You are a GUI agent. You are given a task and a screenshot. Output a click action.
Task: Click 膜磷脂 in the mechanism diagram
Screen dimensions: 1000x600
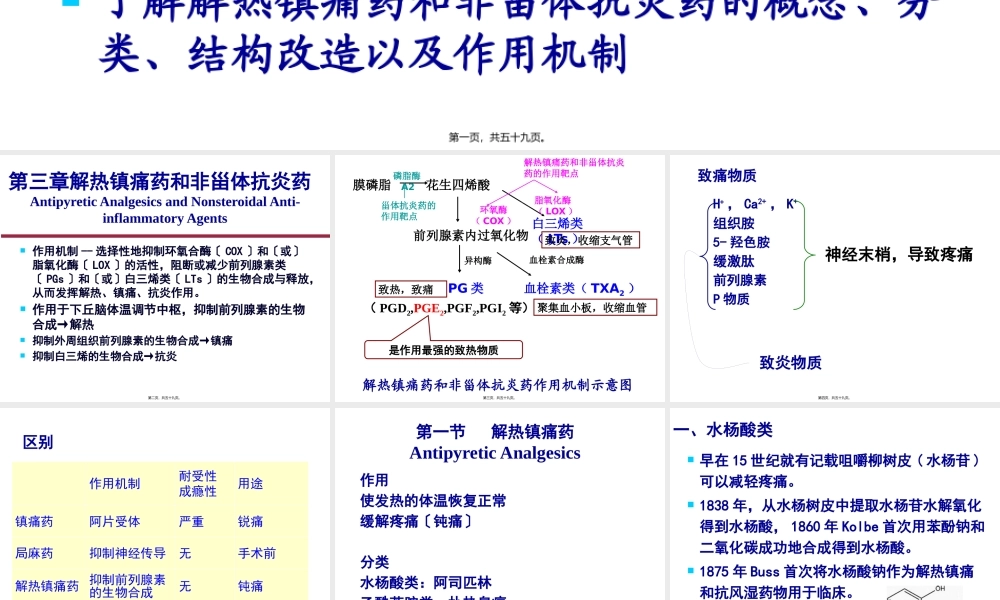coord(371,185)
